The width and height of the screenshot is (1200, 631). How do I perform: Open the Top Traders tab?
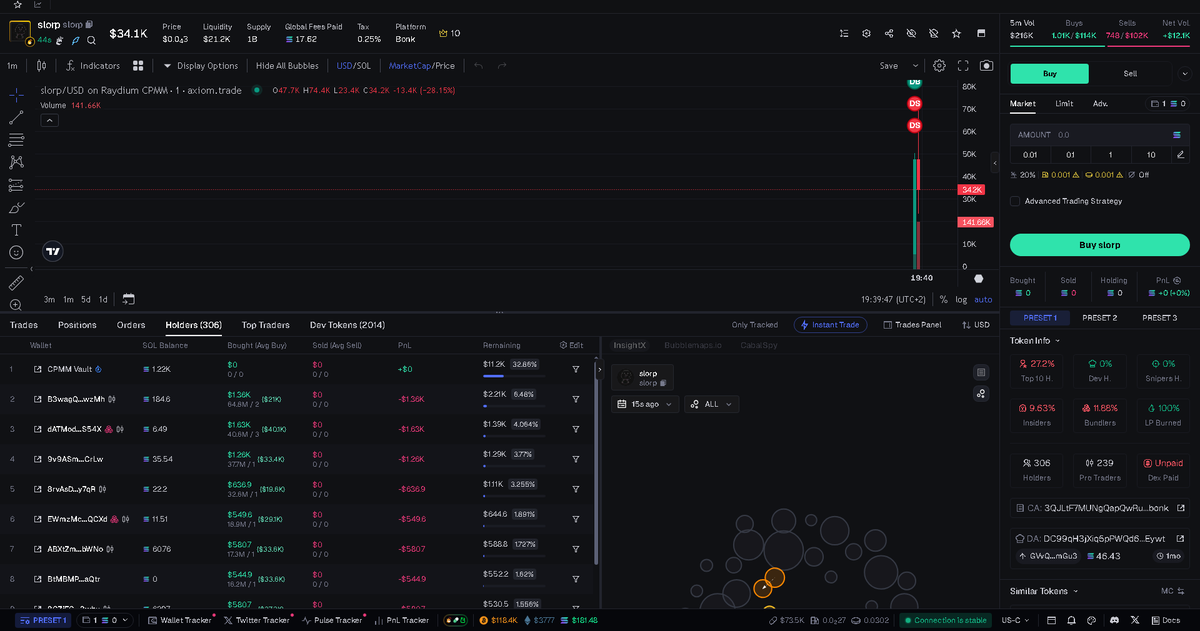(x=266, y=325)
